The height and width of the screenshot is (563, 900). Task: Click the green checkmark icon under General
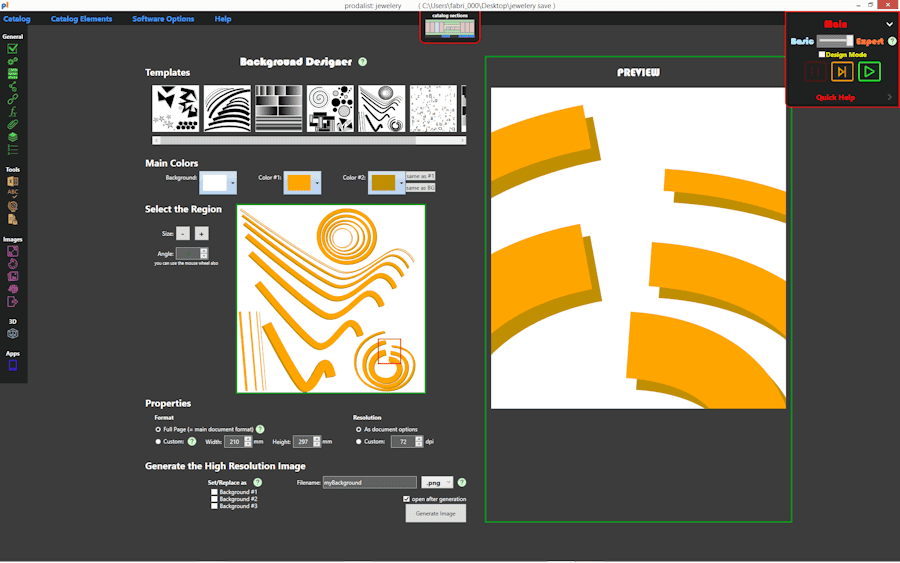13,49
